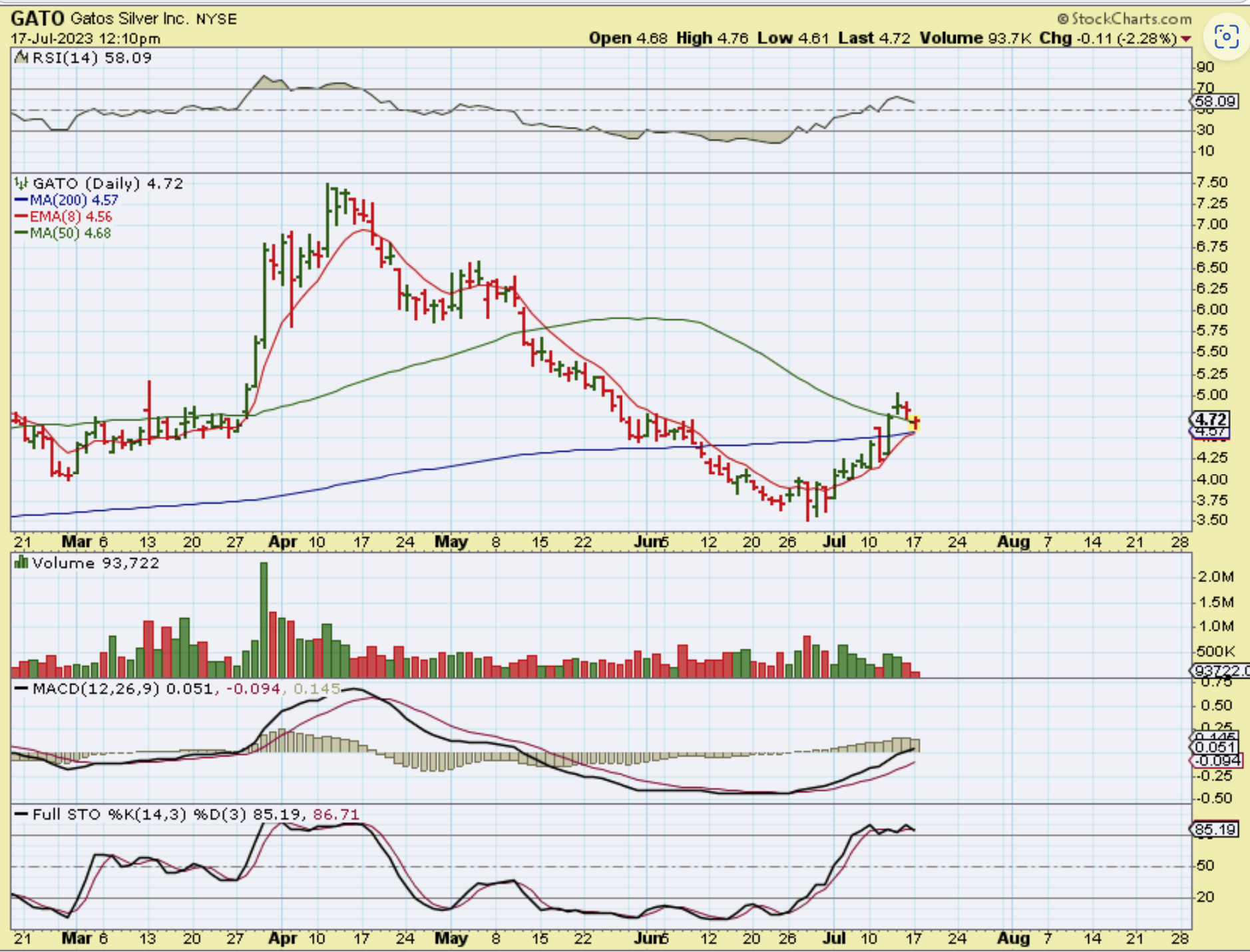
Task: Click the Chg -0.11 (-2.28%) value
Action: click(x=1108, y=38)
